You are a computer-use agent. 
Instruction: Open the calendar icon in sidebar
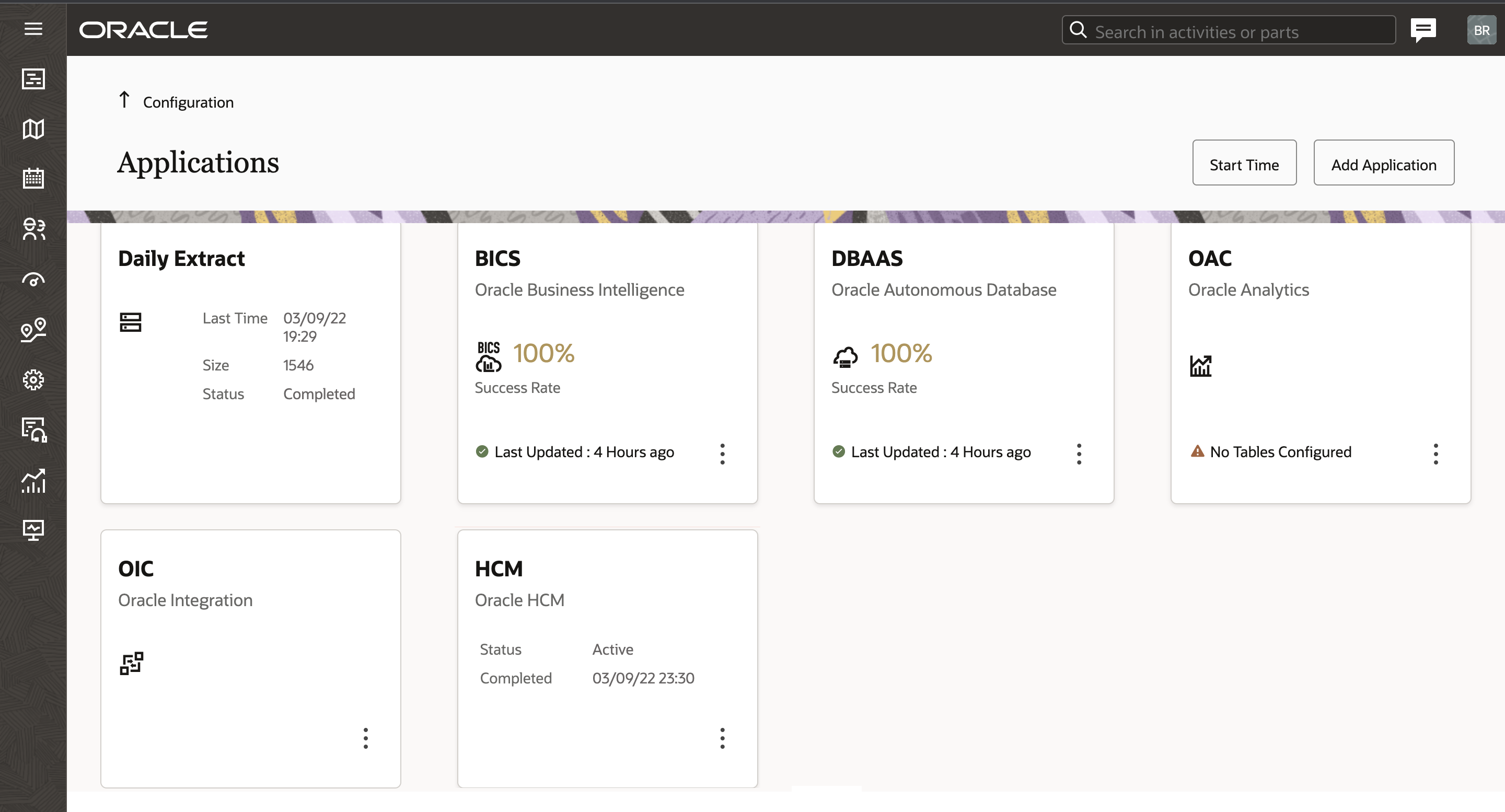click(33, 178)
